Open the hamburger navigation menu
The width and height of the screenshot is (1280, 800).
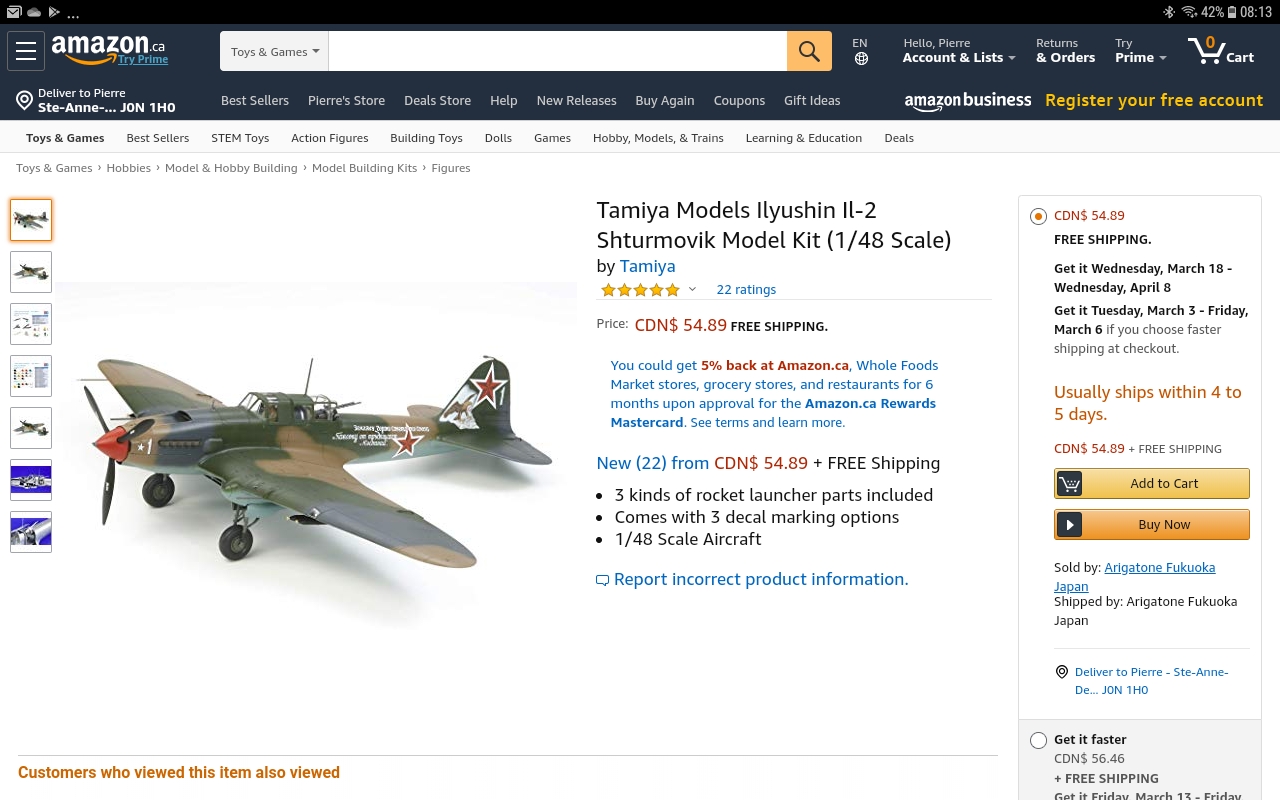click(x=26, y=51)
